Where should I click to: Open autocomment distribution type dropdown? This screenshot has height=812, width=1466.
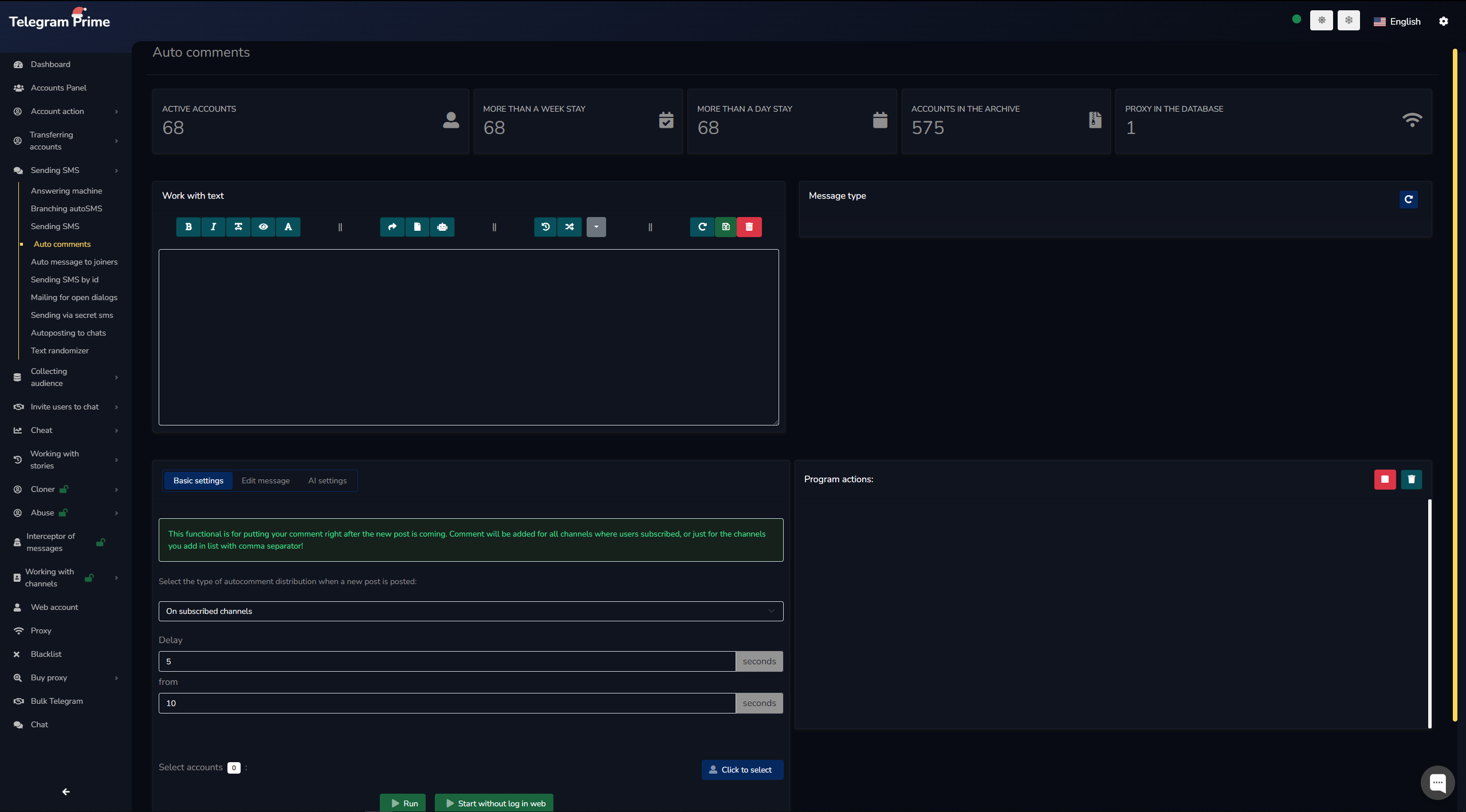[470, 611]
